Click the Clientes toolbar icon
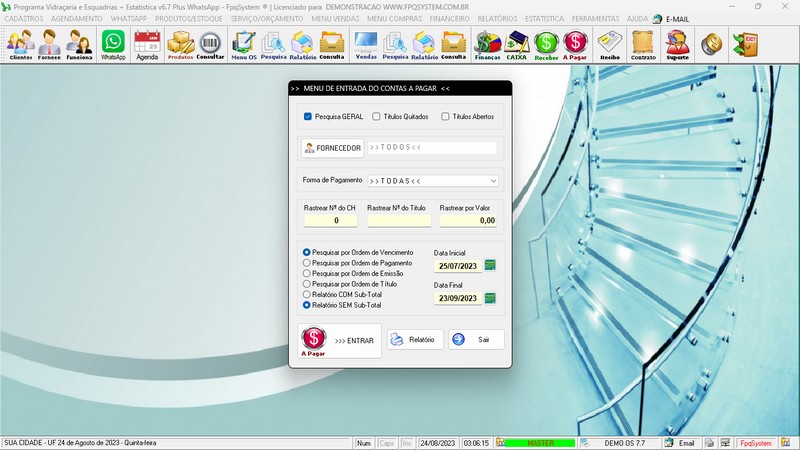800x450 pixels. point(20,45)
